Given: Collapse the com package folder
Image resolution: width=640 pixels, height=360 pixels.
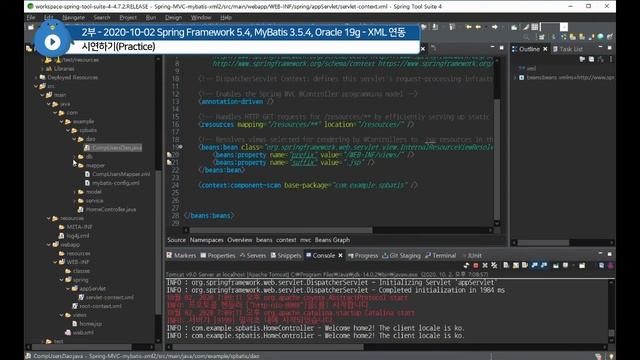Looking at the screenshot, I should (x=55, y=113).
